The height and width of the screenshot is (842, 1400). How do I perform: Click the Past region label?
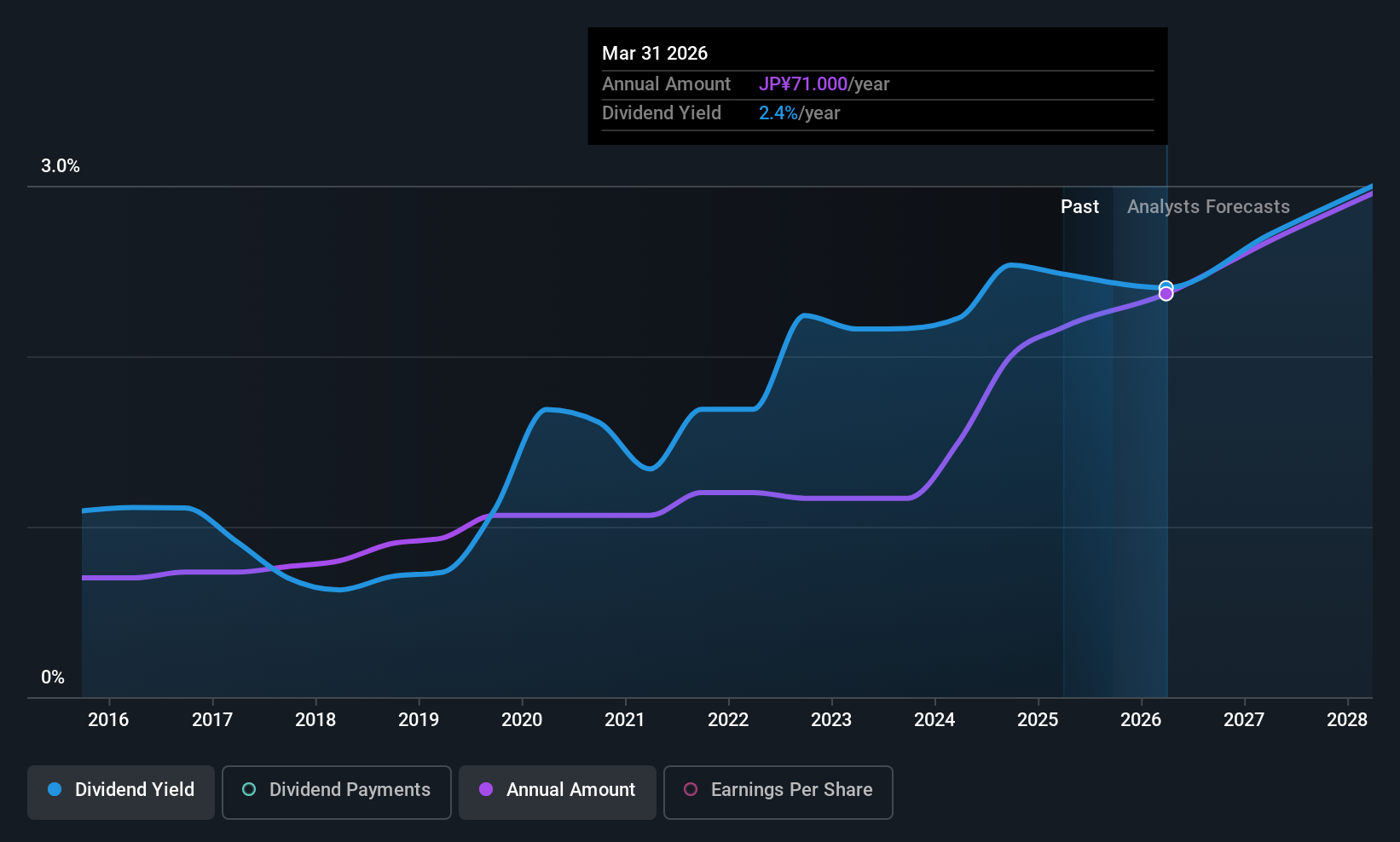pyautogui.click(x=1079, y=206)
